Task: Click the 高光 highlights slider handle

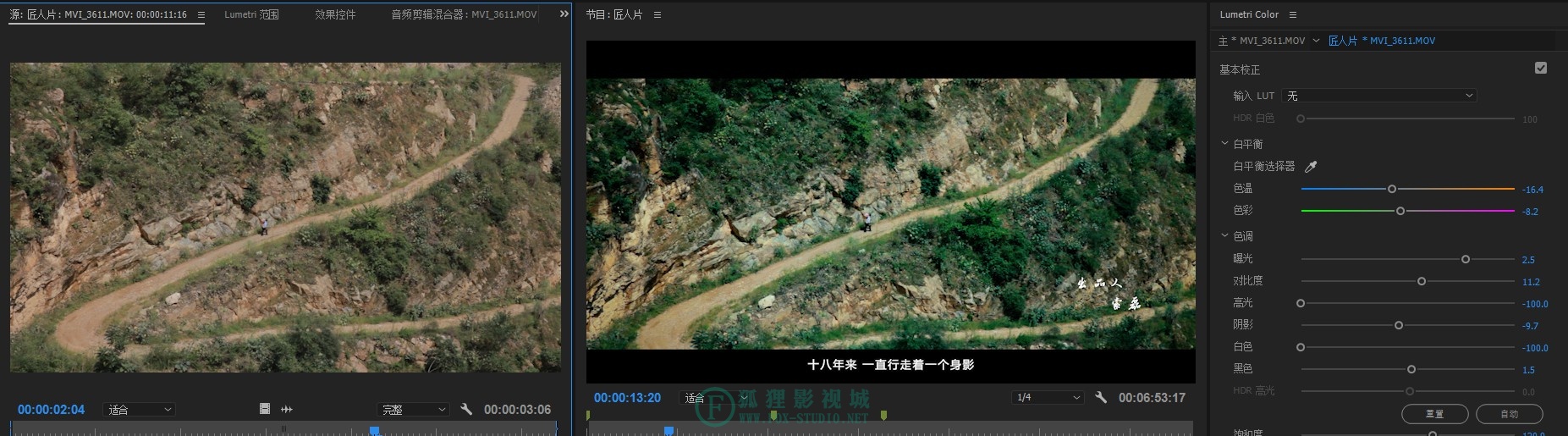Action: pos(1301,303)
